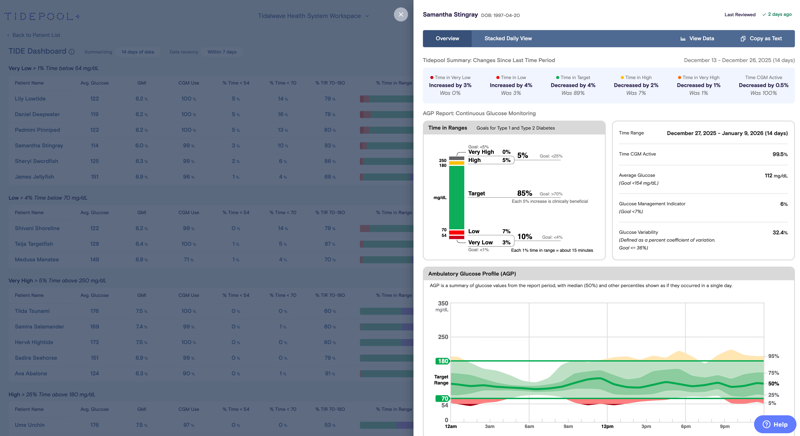This screenshot has width=800, height=436.
Task: Click the % Time < 54 header in Very Low table
Action: pyautogui.click(x=236, y=83)
